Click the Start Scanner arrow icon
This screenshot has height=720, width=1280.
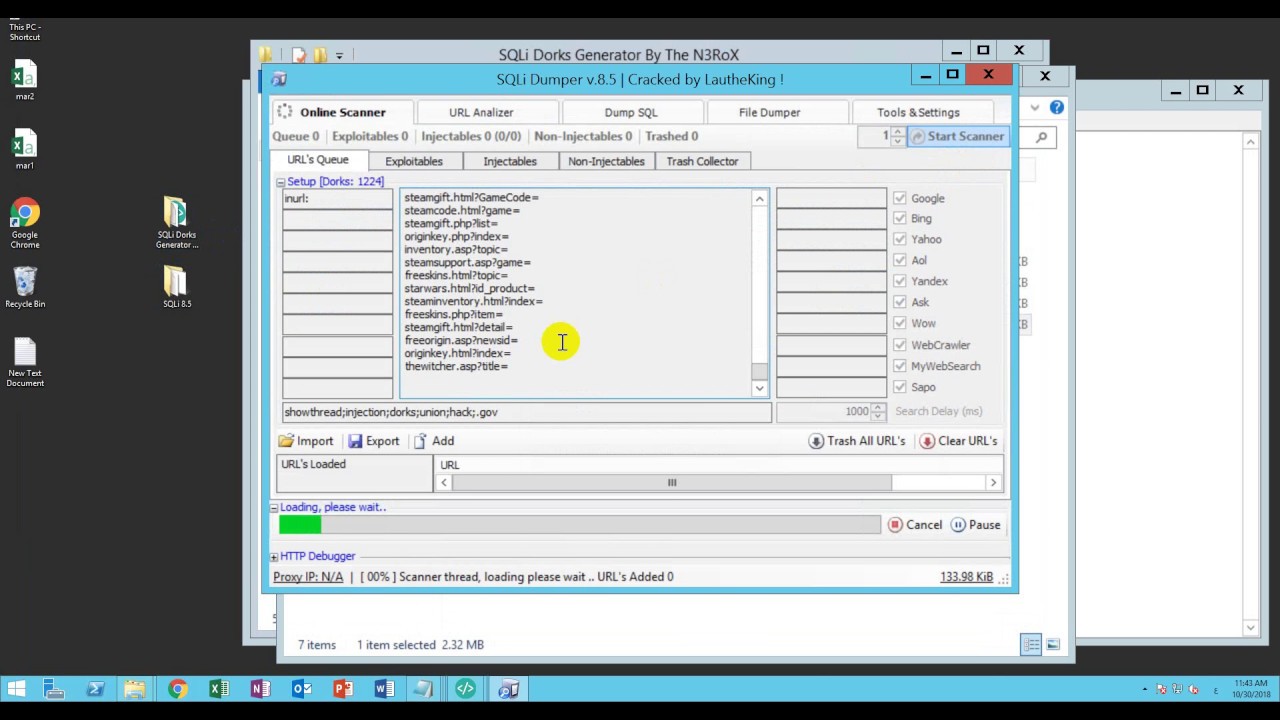(917, 136)
